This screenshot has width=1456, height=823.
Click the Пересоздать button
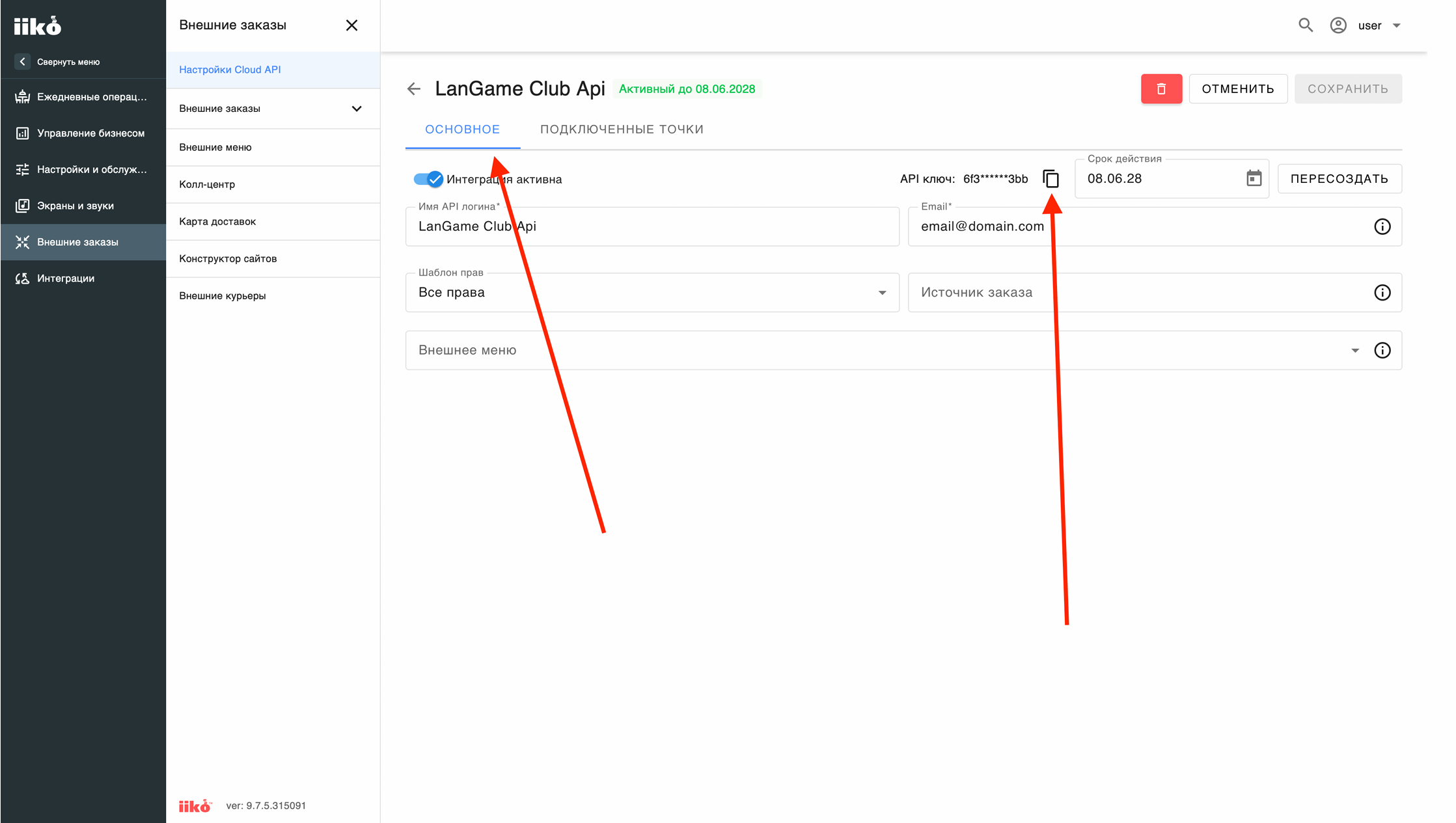tap(1339, 179)
